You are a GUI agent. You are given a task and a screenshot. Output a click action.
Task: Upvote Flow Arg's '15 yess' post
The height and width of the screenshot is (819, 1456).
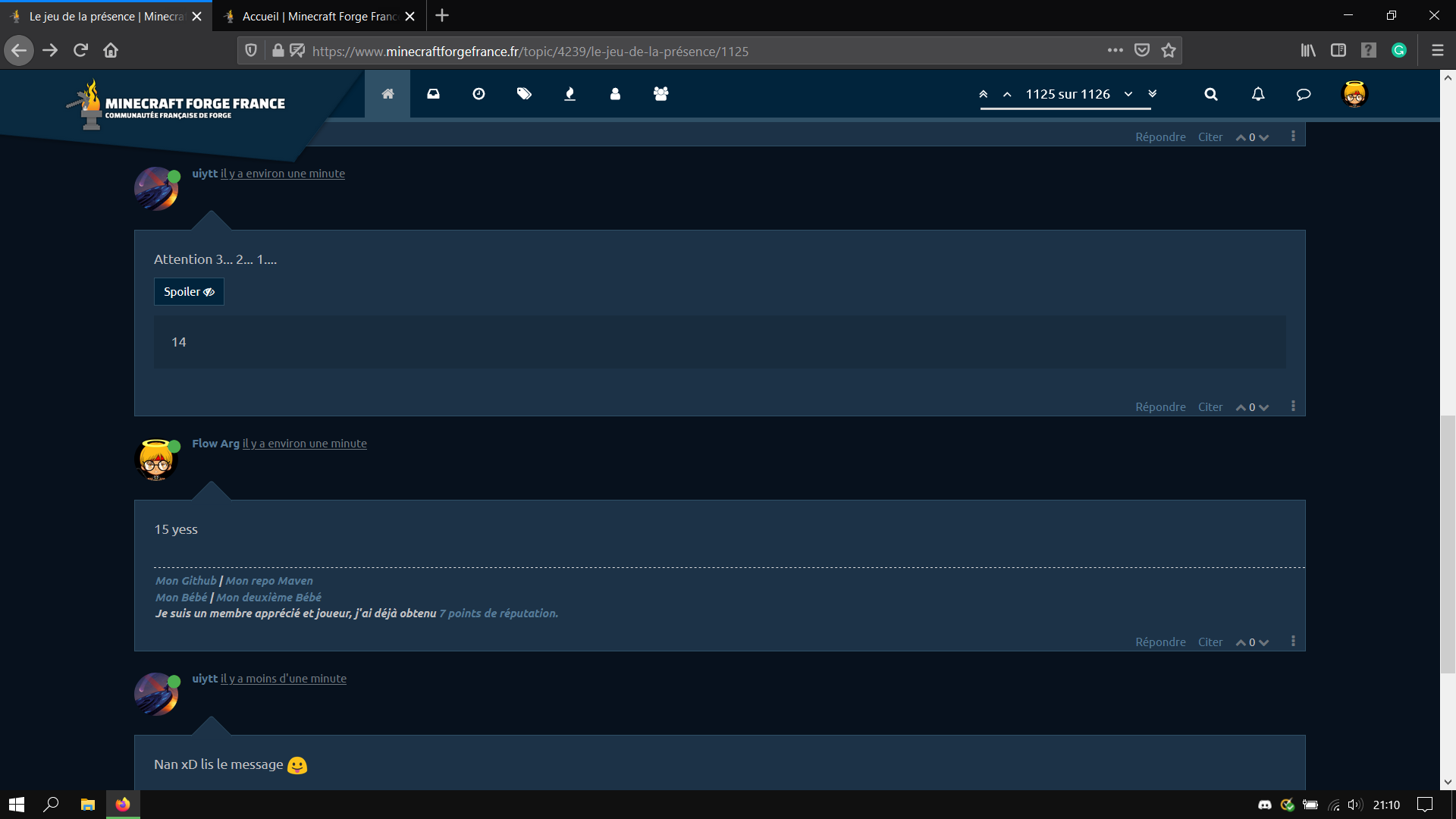click(1239, 642)
